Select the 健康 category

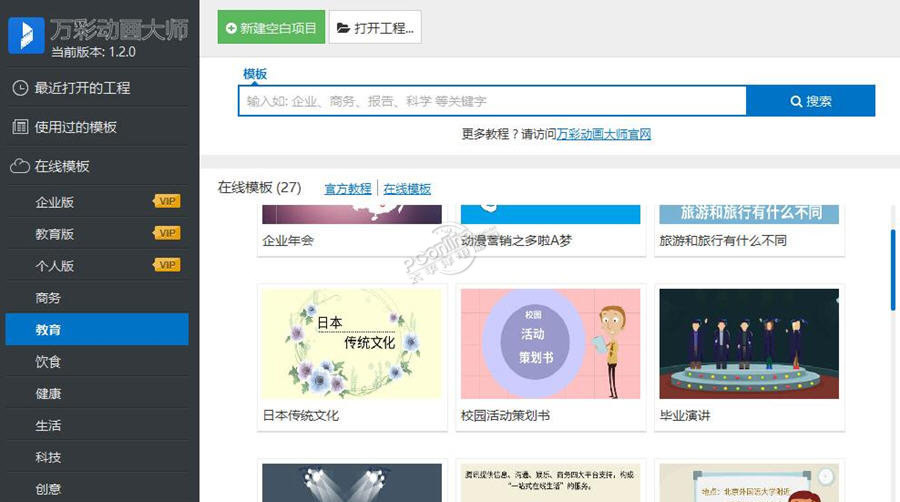pos(97,394)
